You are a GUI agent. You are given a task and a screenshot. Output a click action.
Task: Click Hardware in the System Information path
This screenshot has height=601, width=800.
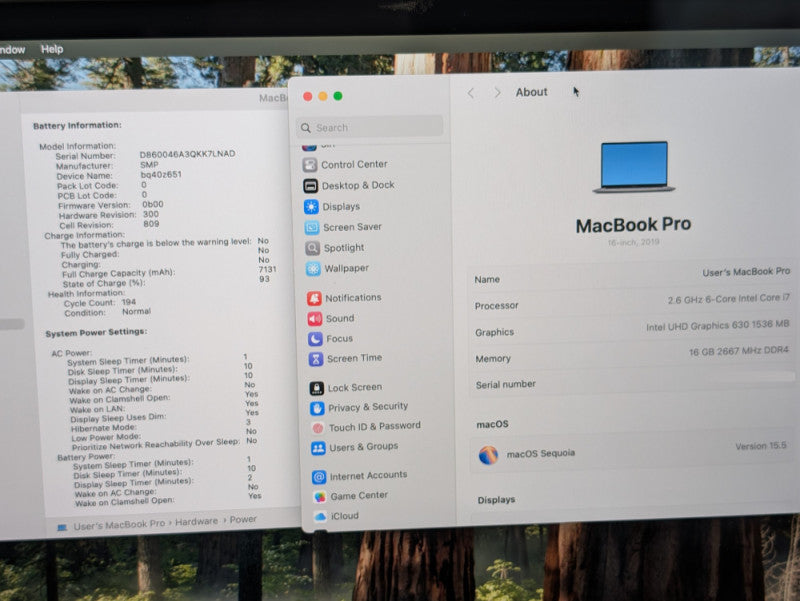[x=196, y=521]
